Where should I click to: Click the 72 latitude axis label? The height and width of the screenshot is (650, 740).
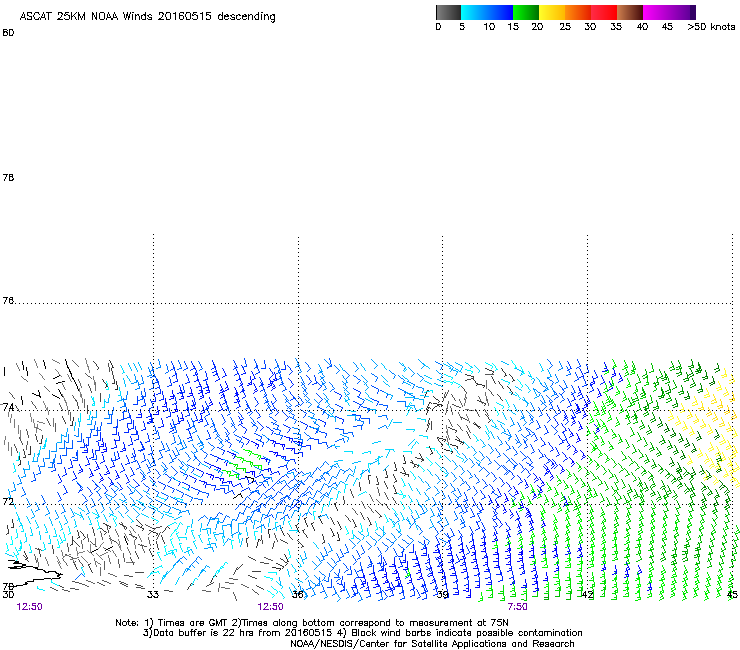[8, 501]
